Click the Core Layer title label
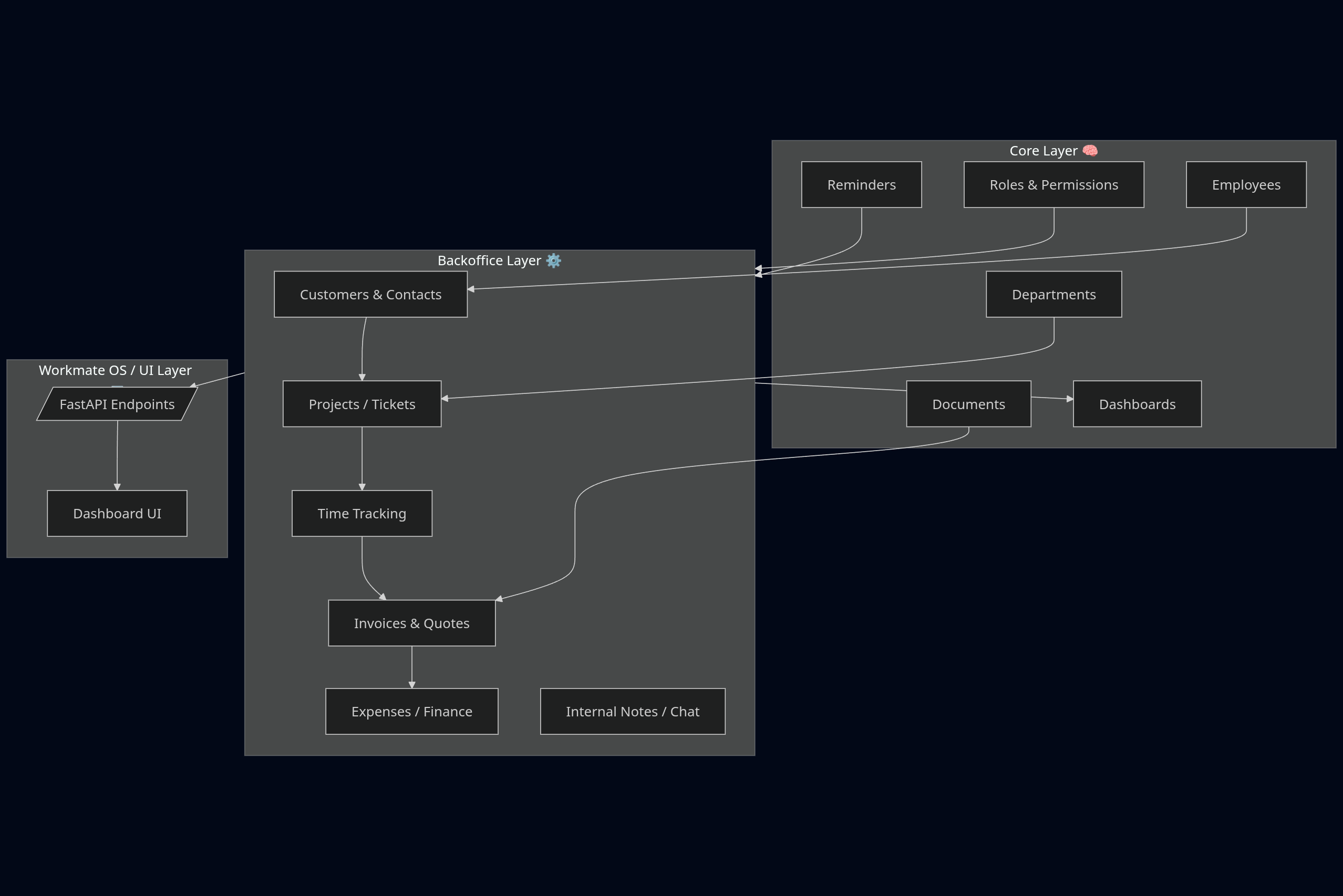The image size is (1343, 896). [1043, 150]
